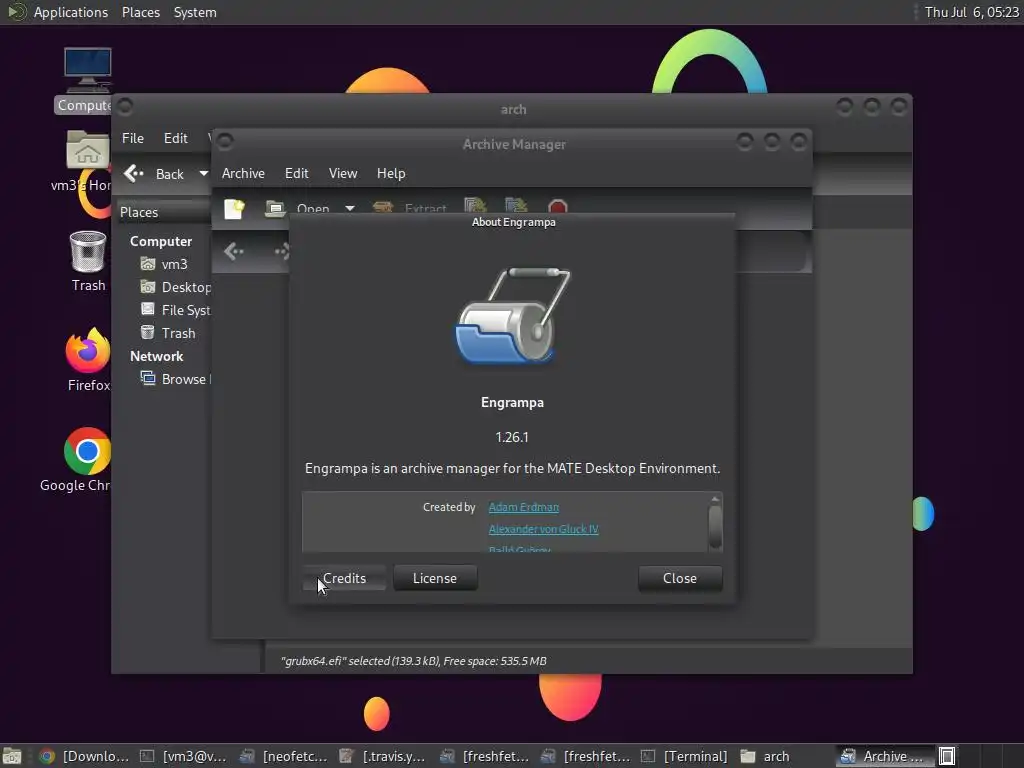This screenshot has height=768, width=1024.
Task: Toggle the Credits button
Action: (x=344, y=578)
